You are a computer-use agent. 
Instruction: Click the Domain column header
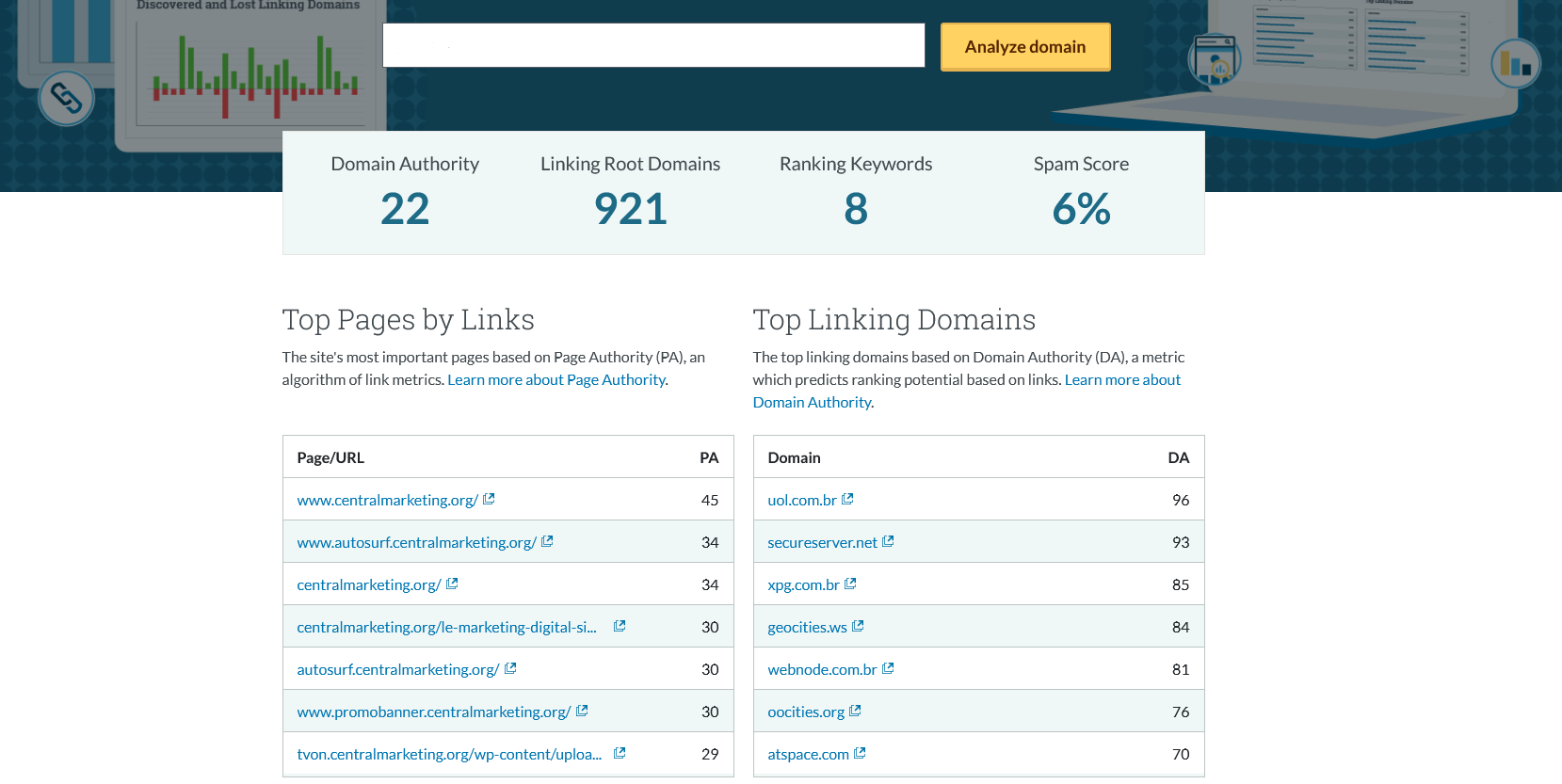[794, 457]
